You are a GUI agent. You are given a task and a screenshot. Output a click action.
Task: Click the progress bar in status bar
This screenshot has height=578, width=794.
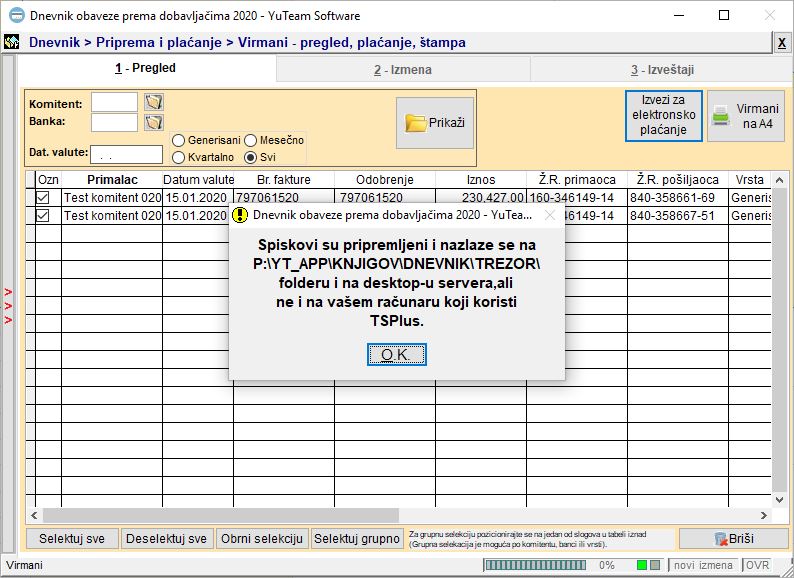point(535,565)
